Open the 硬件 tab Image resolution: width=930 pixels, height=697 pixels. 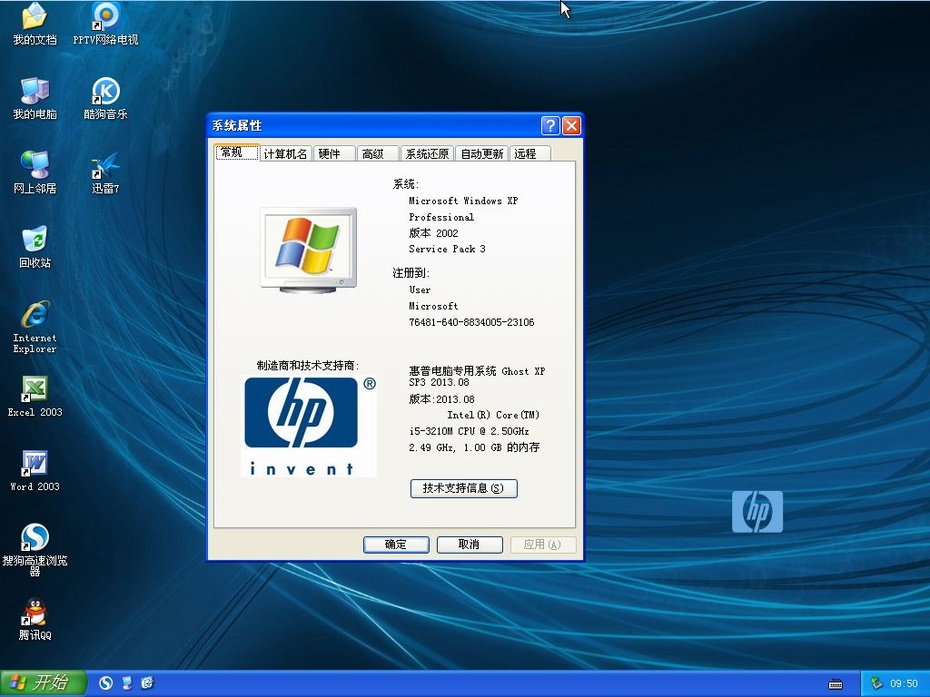click(334, 154)
